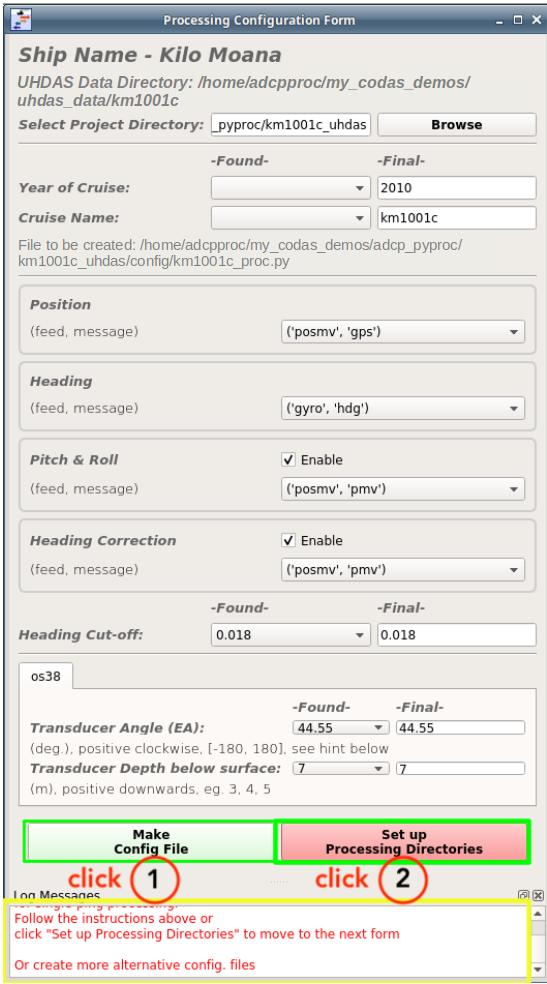Open the Cruise Name Found dropdown

pyautogui.click(x=291, y=218)
